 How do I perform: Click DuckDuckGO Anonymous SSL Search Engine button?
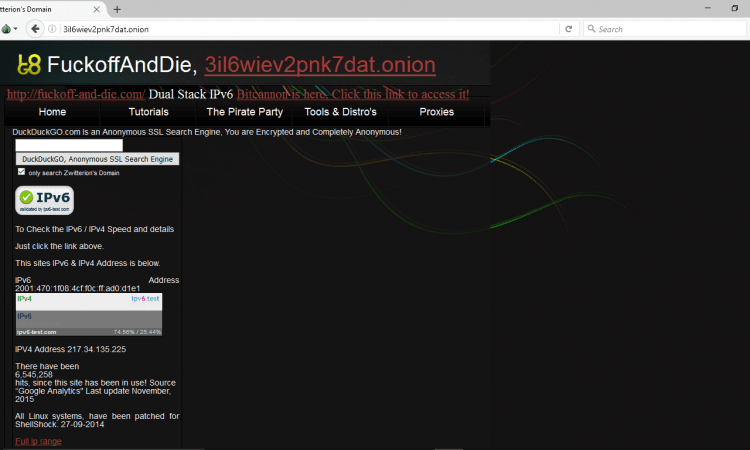click(98, 159)
